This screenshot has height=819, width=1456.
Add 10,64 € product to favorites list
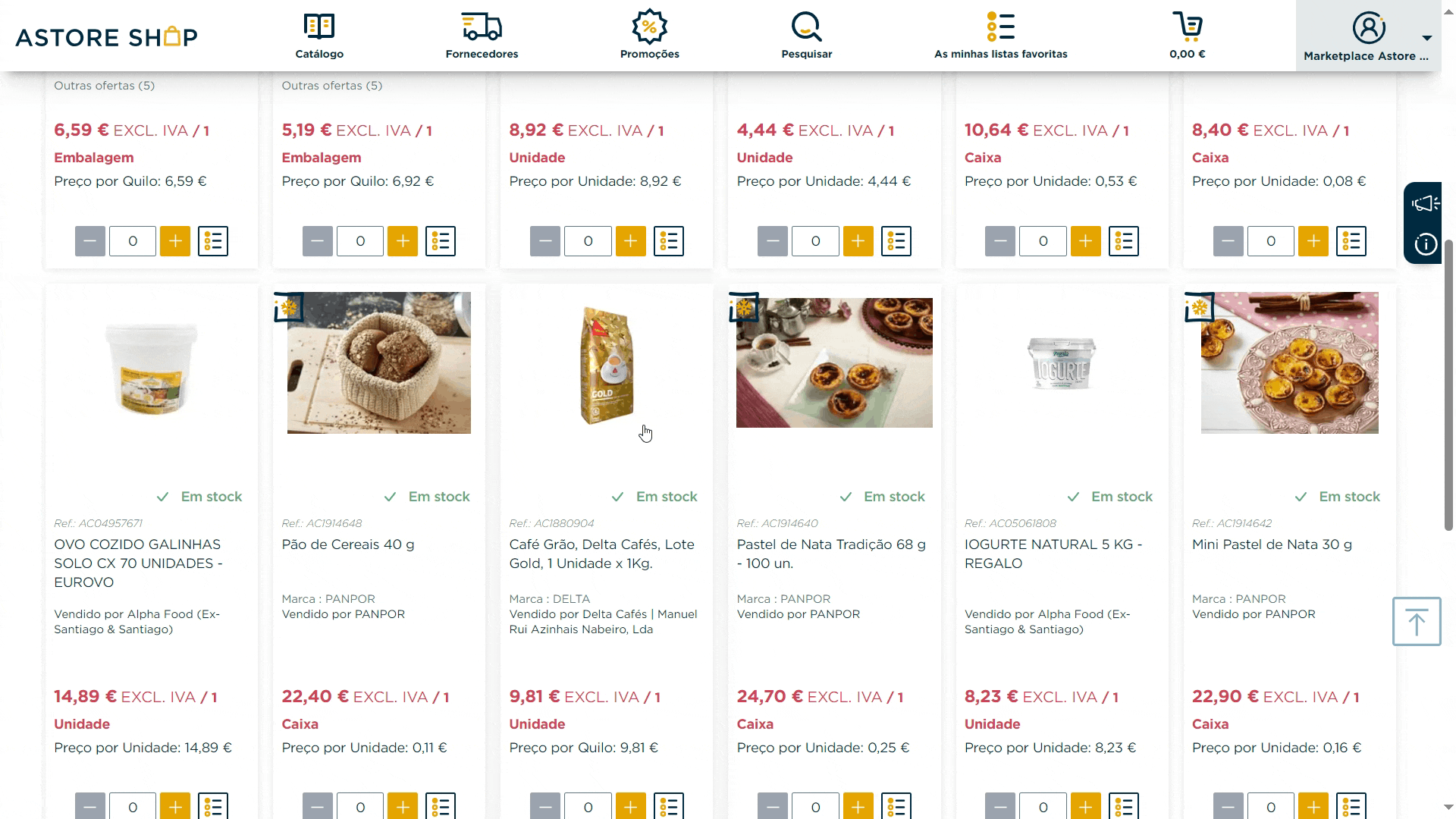coord(1124,241)
